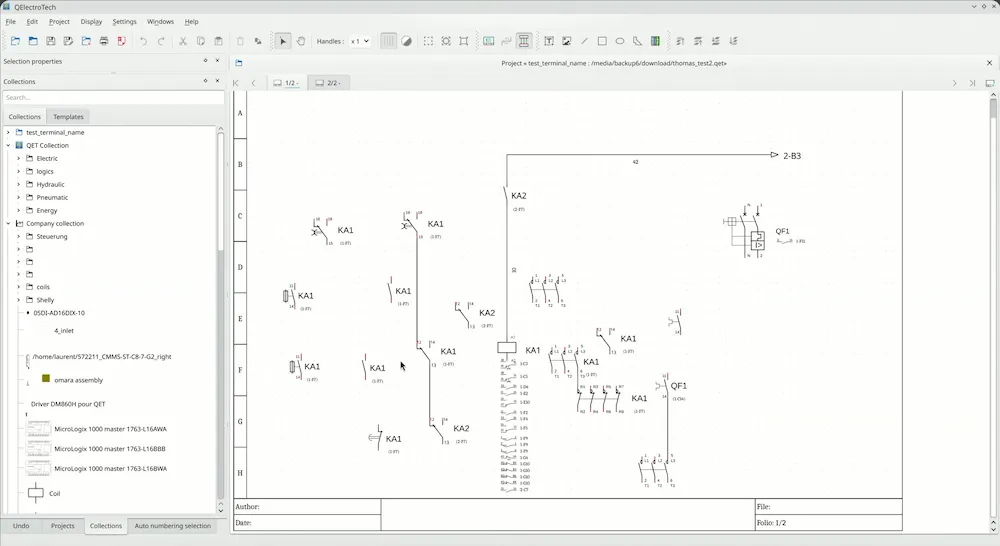Open Auto numbering selection tab

tap(172, 526)
